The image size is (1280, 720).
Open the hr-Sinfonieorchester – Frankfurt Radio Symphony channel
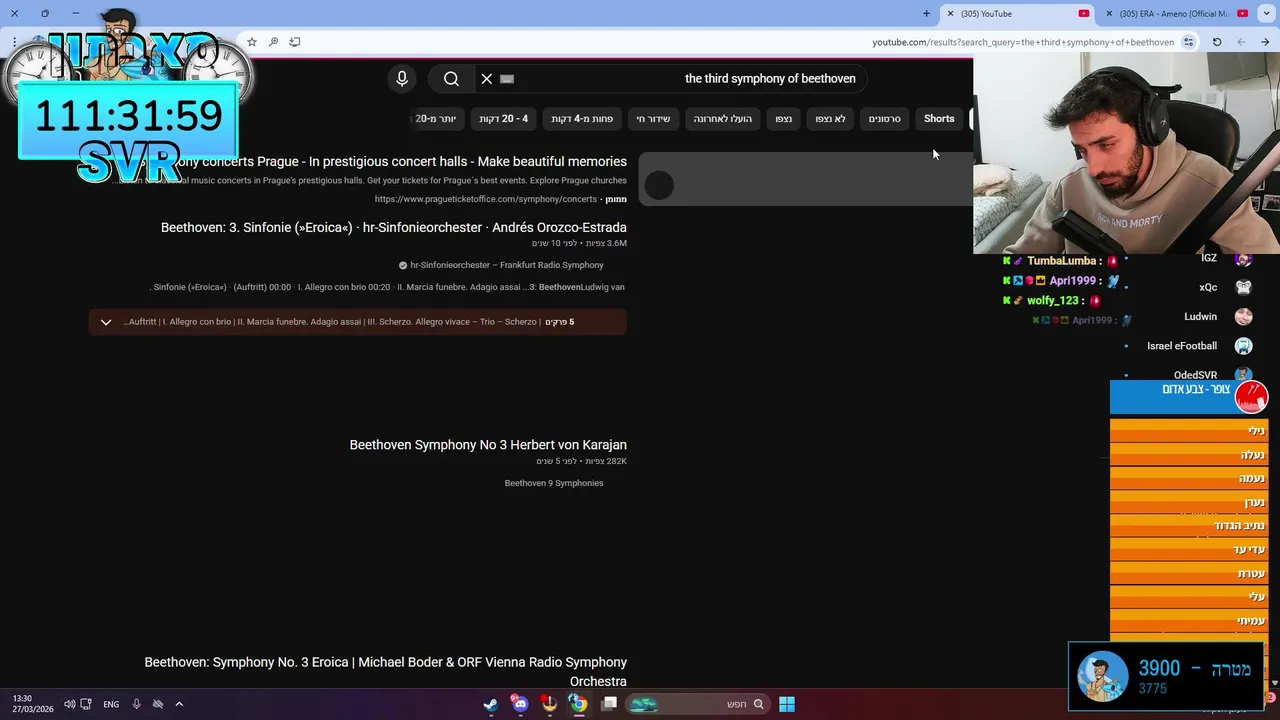506,266
